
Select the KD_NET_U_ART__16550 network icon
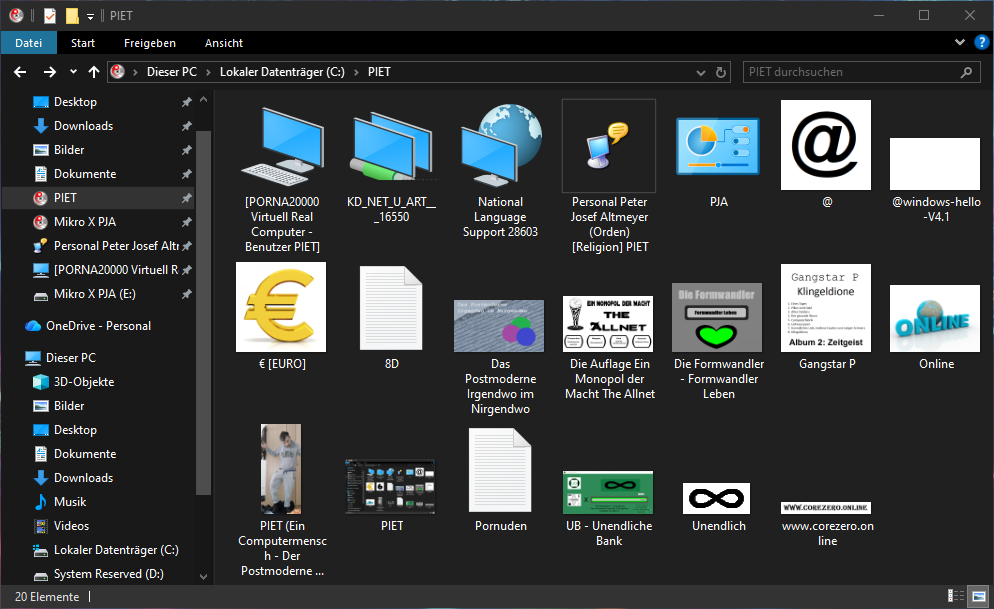pyautogui.click(x=391, y=145)
